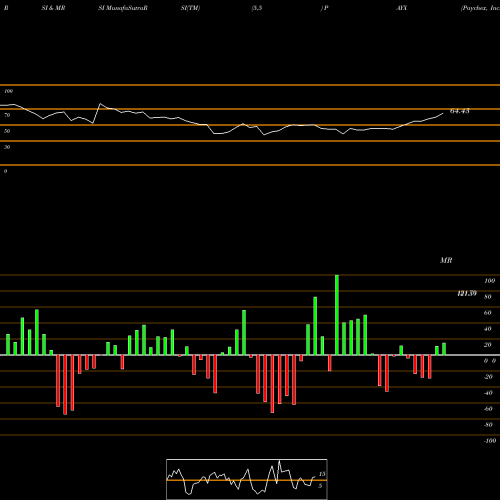
Task: Click the 80 label on the MR axis
Action: coord(488,297)
